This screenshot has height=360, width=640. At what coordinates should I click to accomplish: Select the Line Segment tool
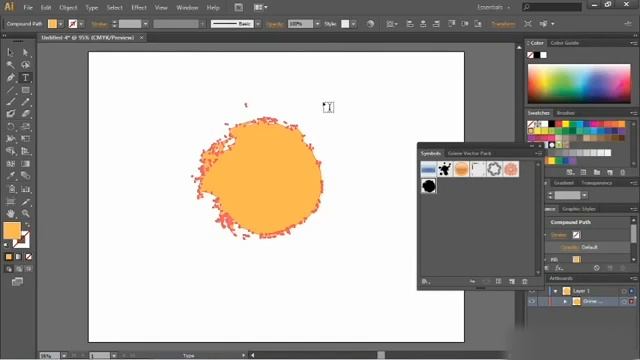(11, 90)
